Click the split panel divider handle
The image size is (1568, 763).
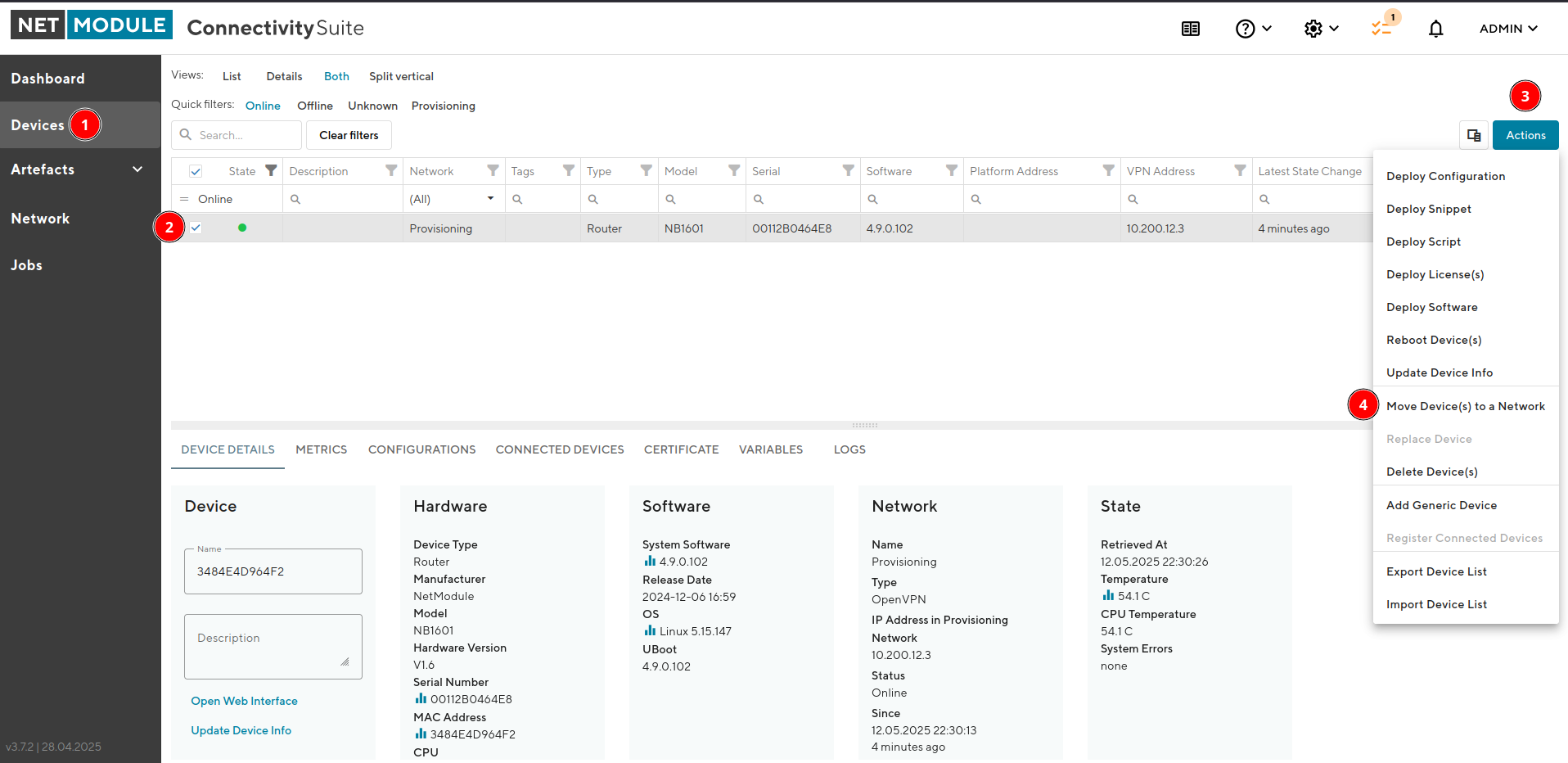pos(864,425)
